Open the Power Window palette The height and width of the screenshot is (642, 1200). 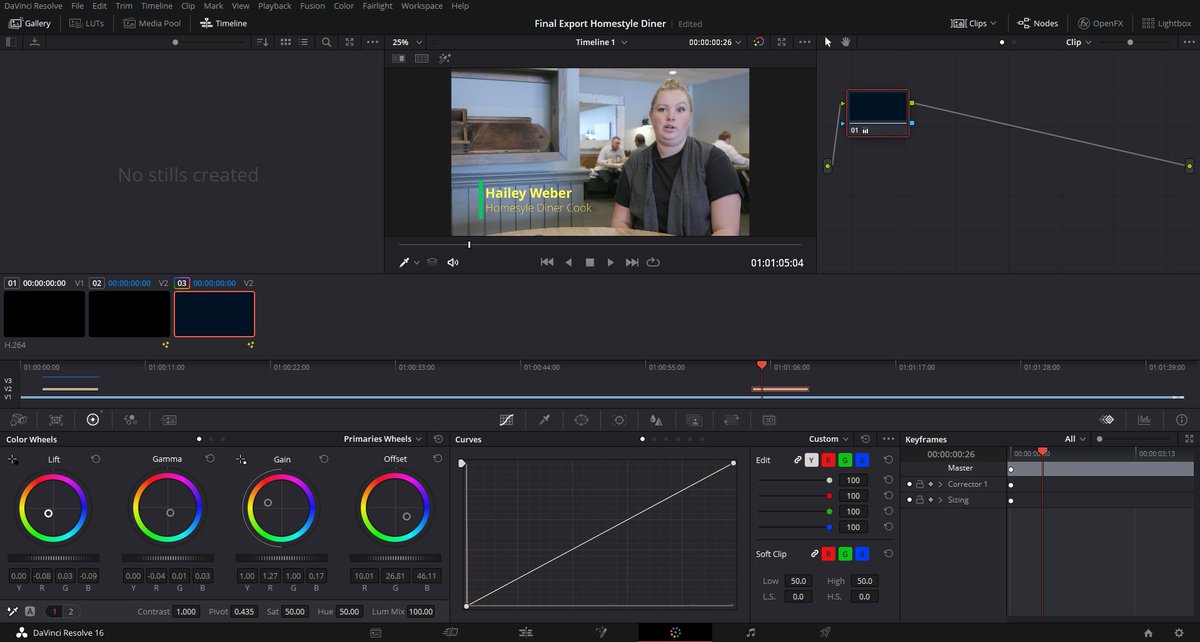coord(582,419)
